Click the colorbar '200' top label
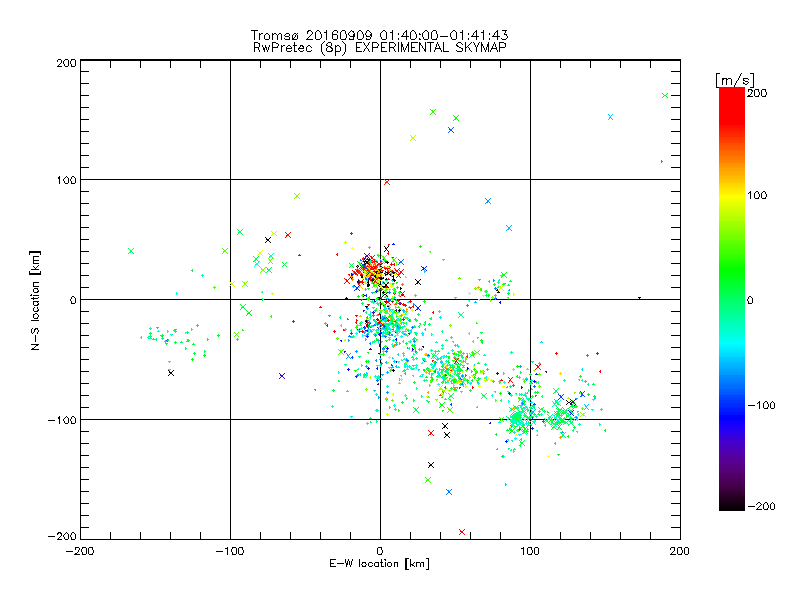800x600 pixels. [x=757, y=93]
